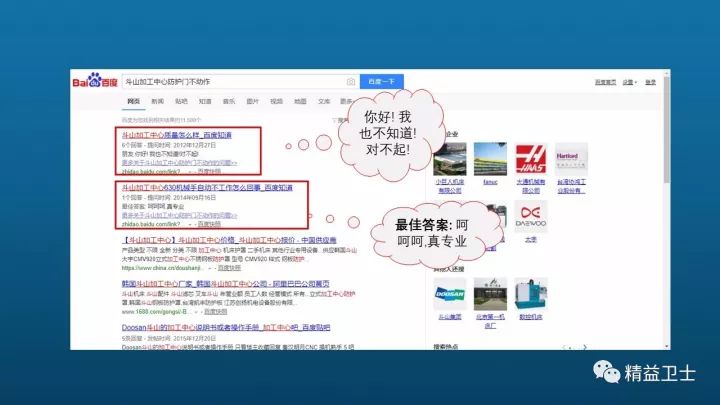The height and width of the screenshot is (405, 720).
Task: Open the 贴吧 tab
Action: [x=181, y=101]
